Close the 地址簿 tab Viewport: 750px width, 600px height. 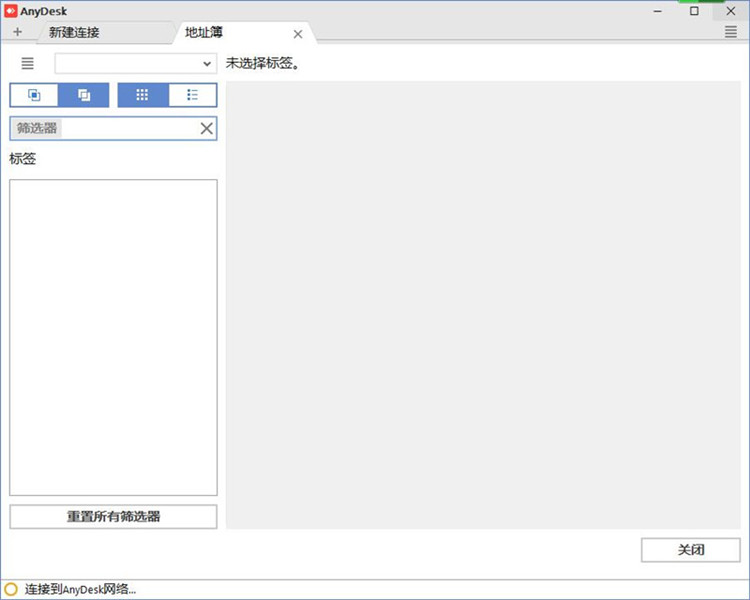[x=298, y=34]
